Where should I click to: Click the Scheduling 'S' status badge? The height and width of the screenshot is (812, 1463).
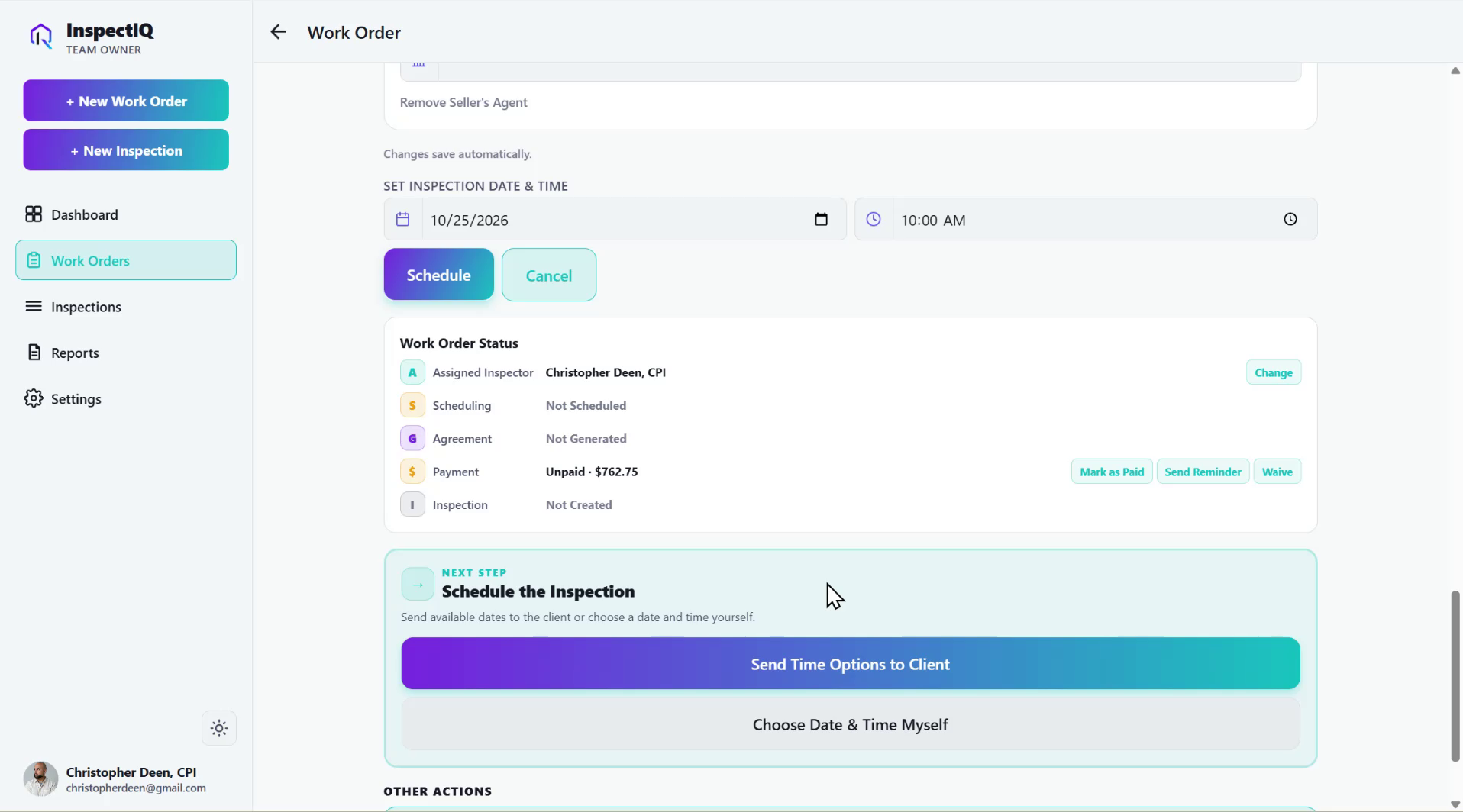click(412, 405)
